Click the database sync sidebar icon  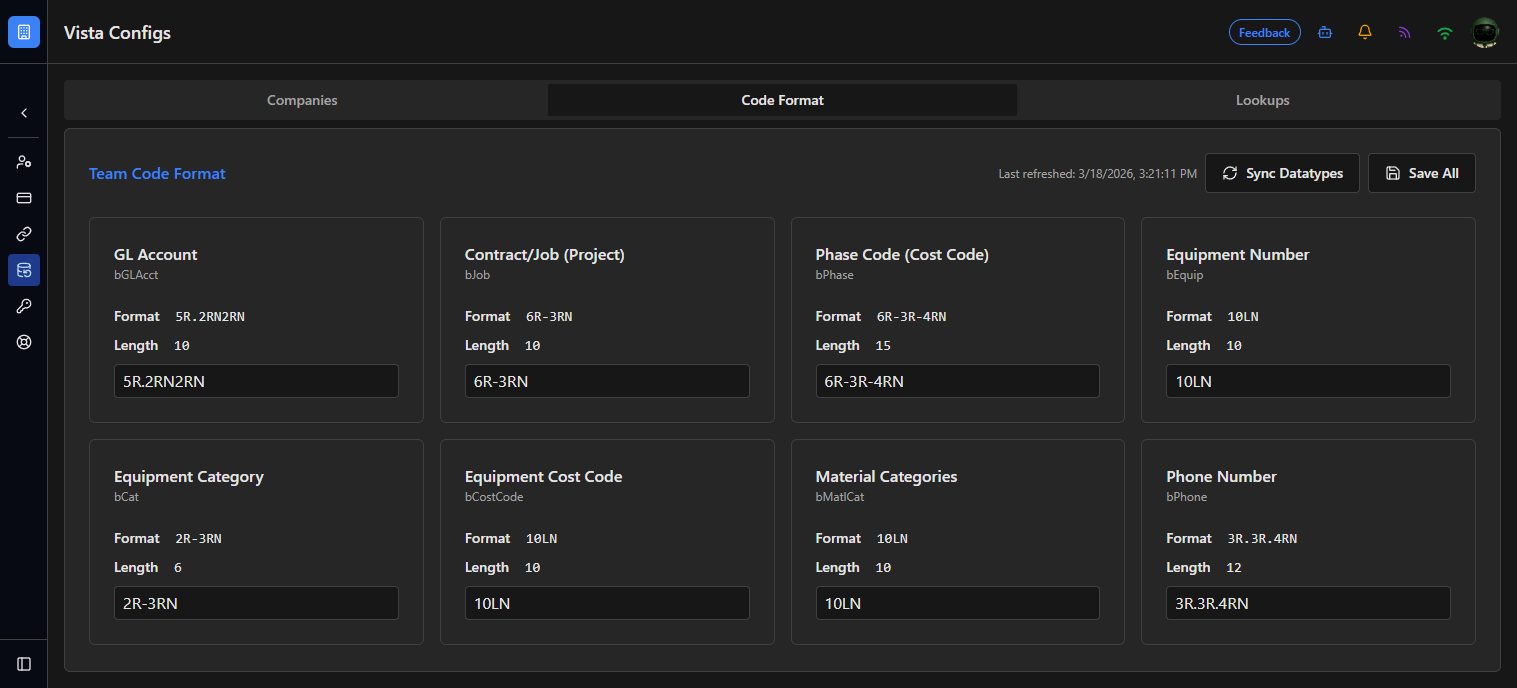pyautogui.click(x=24, y=270)
